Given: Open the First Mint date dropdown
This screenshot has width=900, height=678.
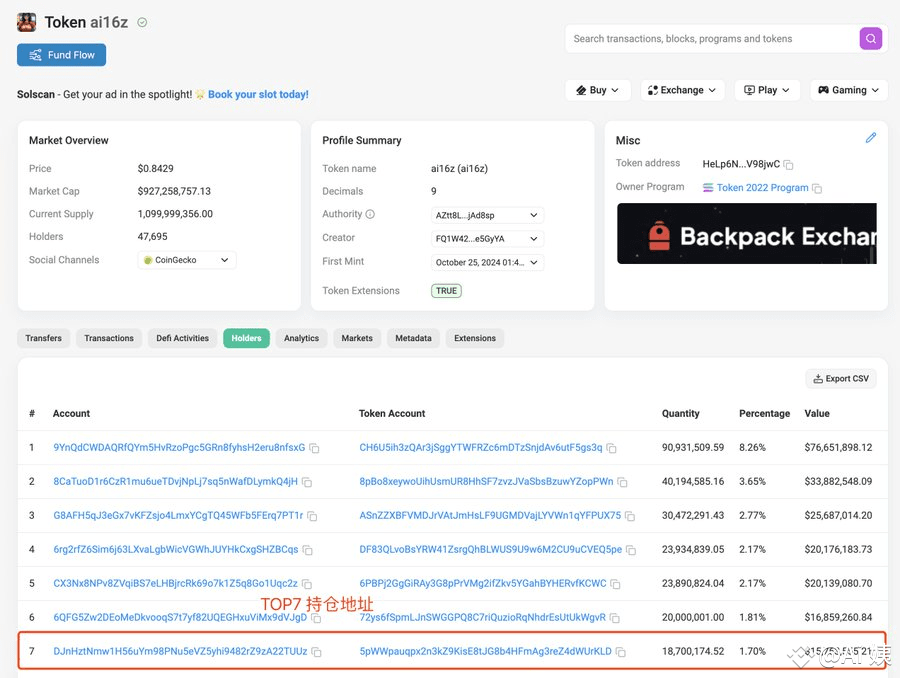Looking at the screenshot, I should point(487,264).
